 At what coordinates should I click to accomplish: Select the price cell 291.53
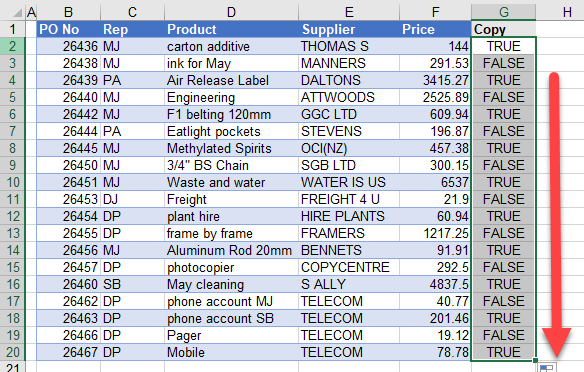tap(435, 63)
